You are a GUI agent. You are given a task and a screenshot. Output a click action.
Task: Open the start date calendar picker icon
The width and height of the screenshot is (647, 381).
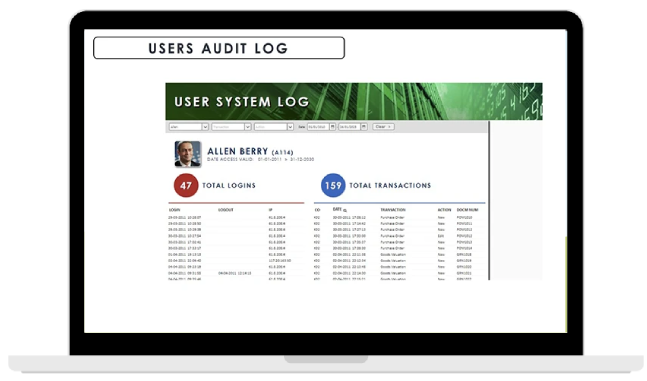click(x=333, y=127)
